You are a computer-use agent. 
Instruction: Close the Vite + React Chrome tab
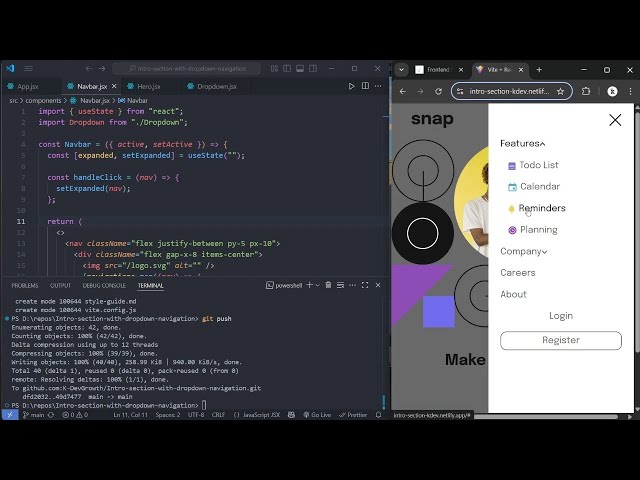point(521,70)
